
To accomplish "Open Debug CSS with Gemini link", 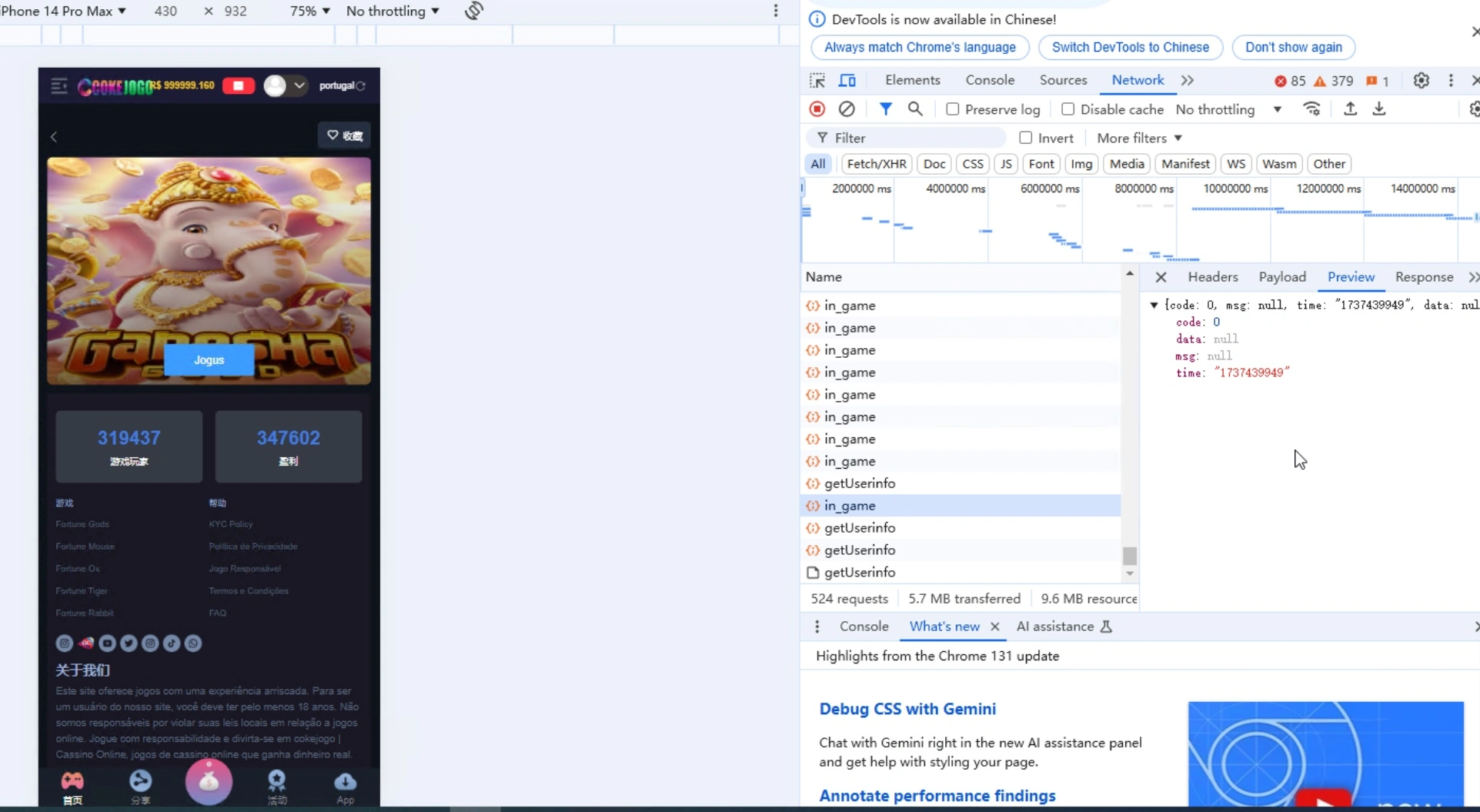I will (907, 709).
